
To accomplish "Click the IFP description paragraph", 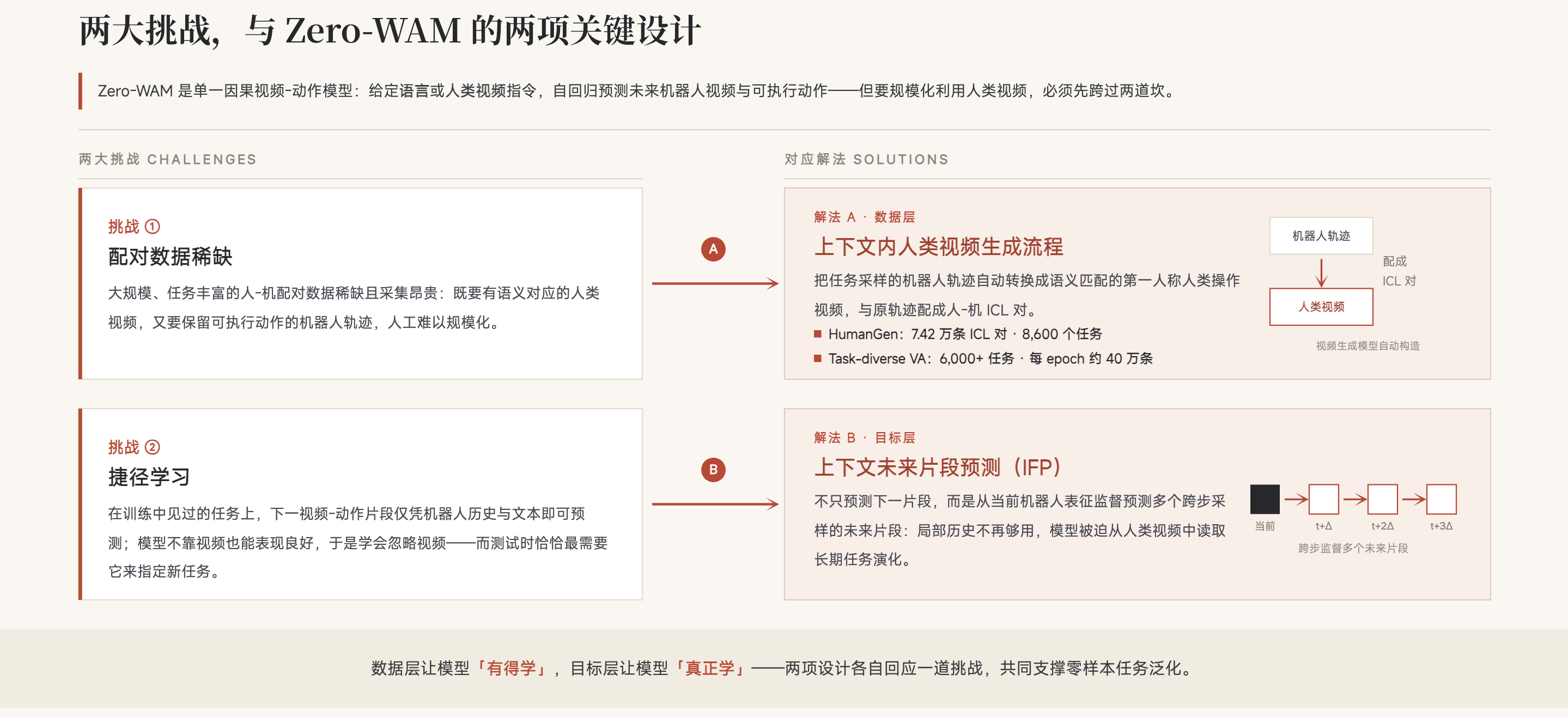I will tap(1019, 530).
